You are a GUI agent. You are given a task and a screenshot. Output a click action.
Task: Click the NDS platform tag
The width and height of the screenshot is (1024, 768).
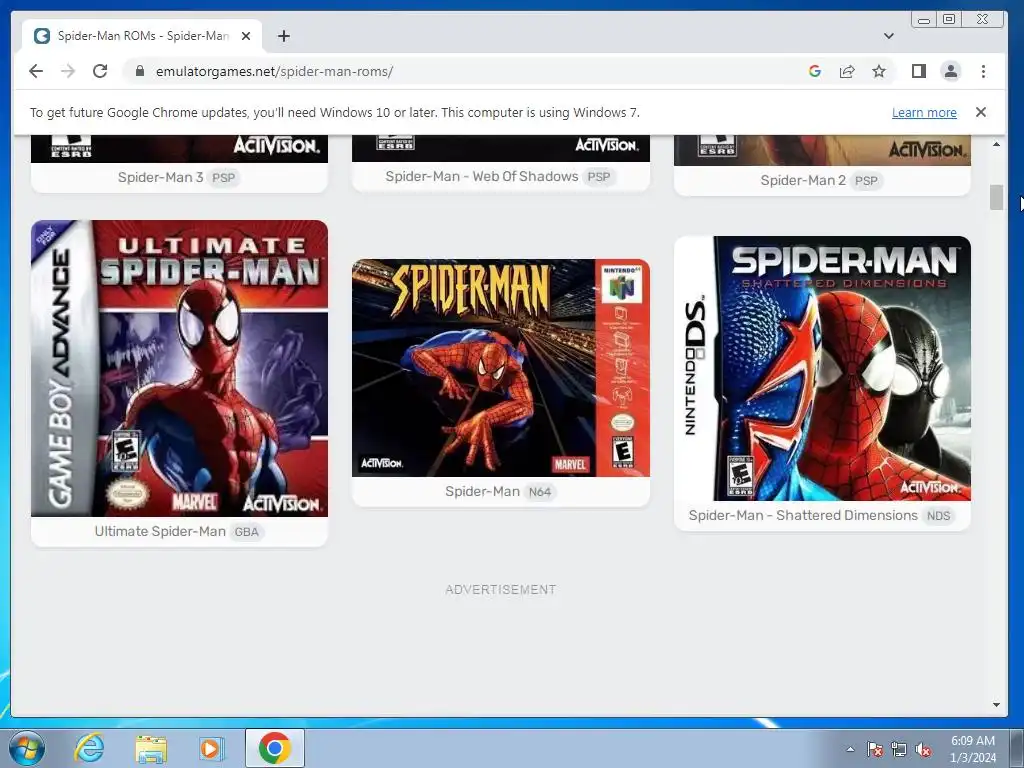tap(938, 516)
